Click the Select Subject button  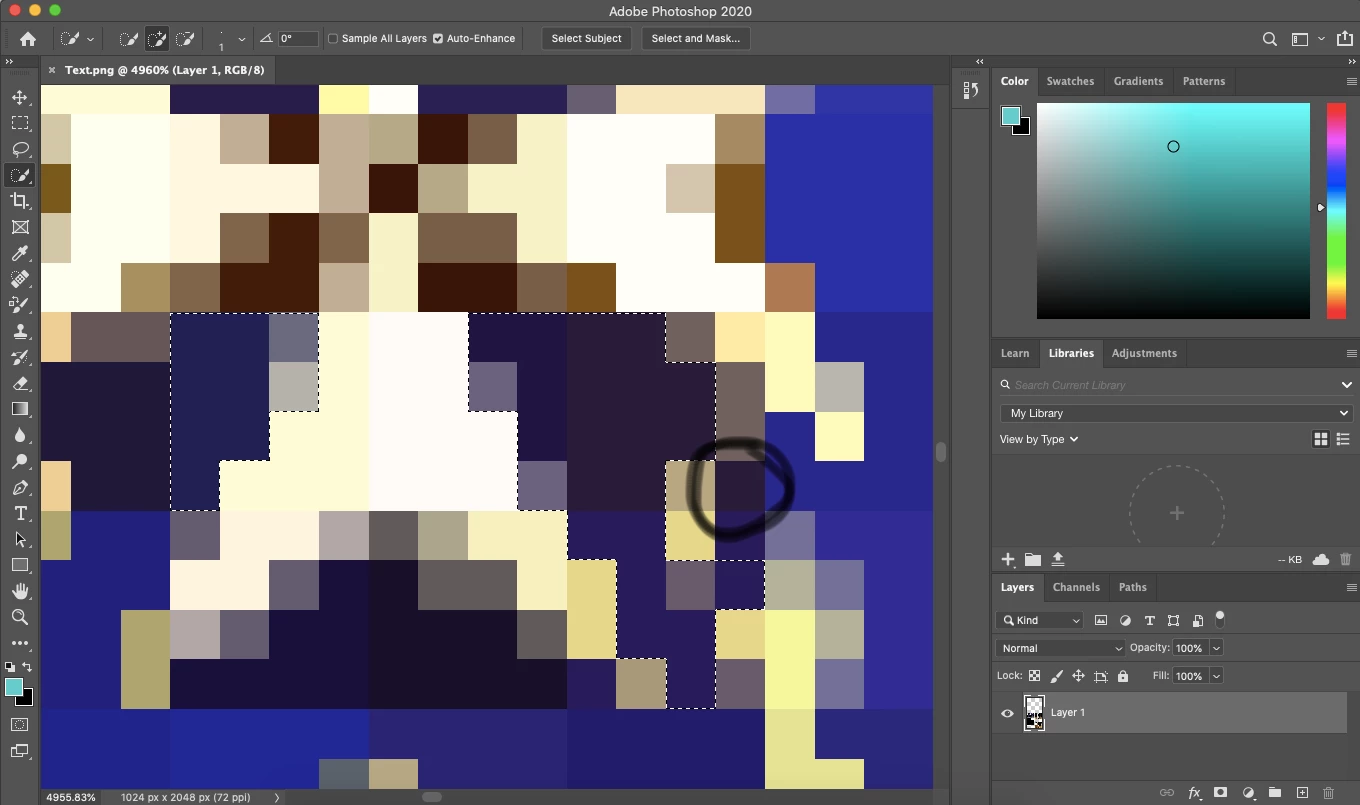coord(586,39)
